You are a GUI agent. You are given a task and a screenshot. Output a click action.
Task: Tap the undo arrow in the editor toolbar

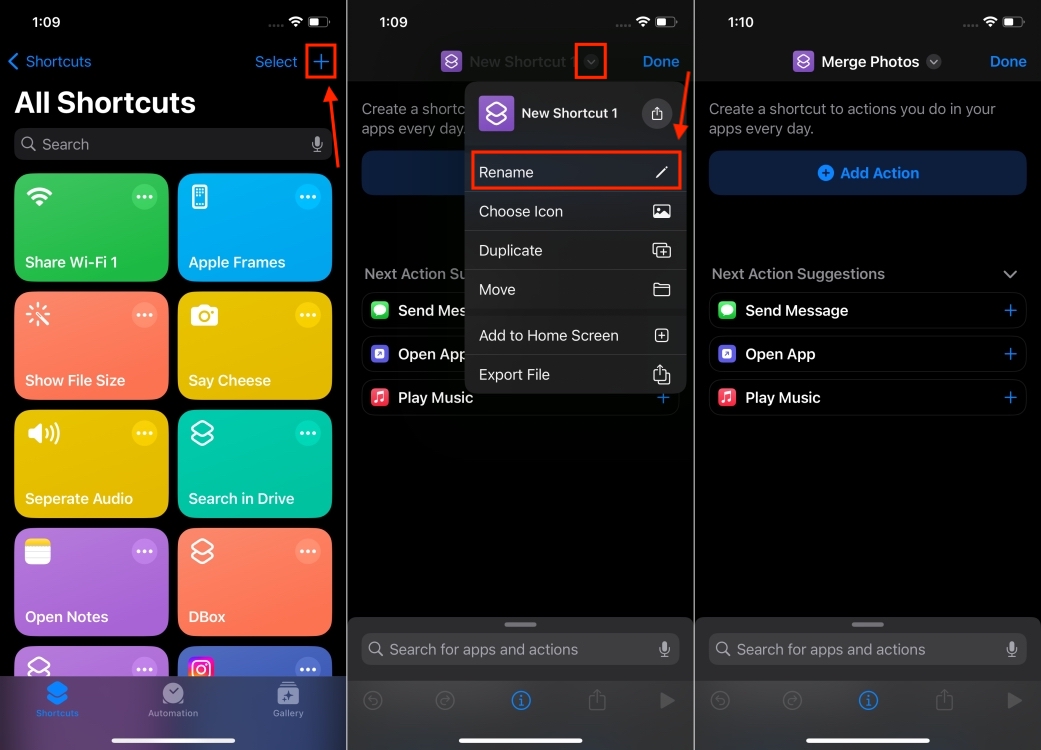(720, 701)
